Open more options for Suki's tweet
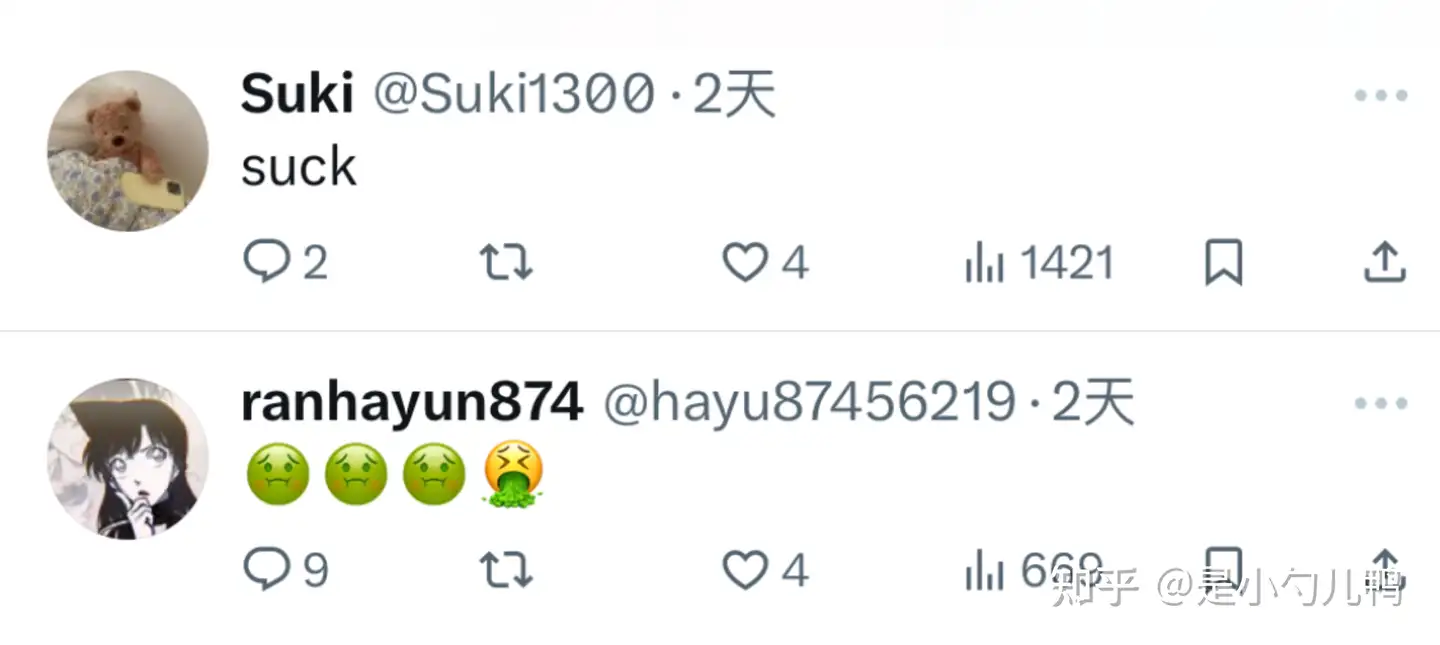The height and width of the screenshot is (645, 1440). [1381, 96]
